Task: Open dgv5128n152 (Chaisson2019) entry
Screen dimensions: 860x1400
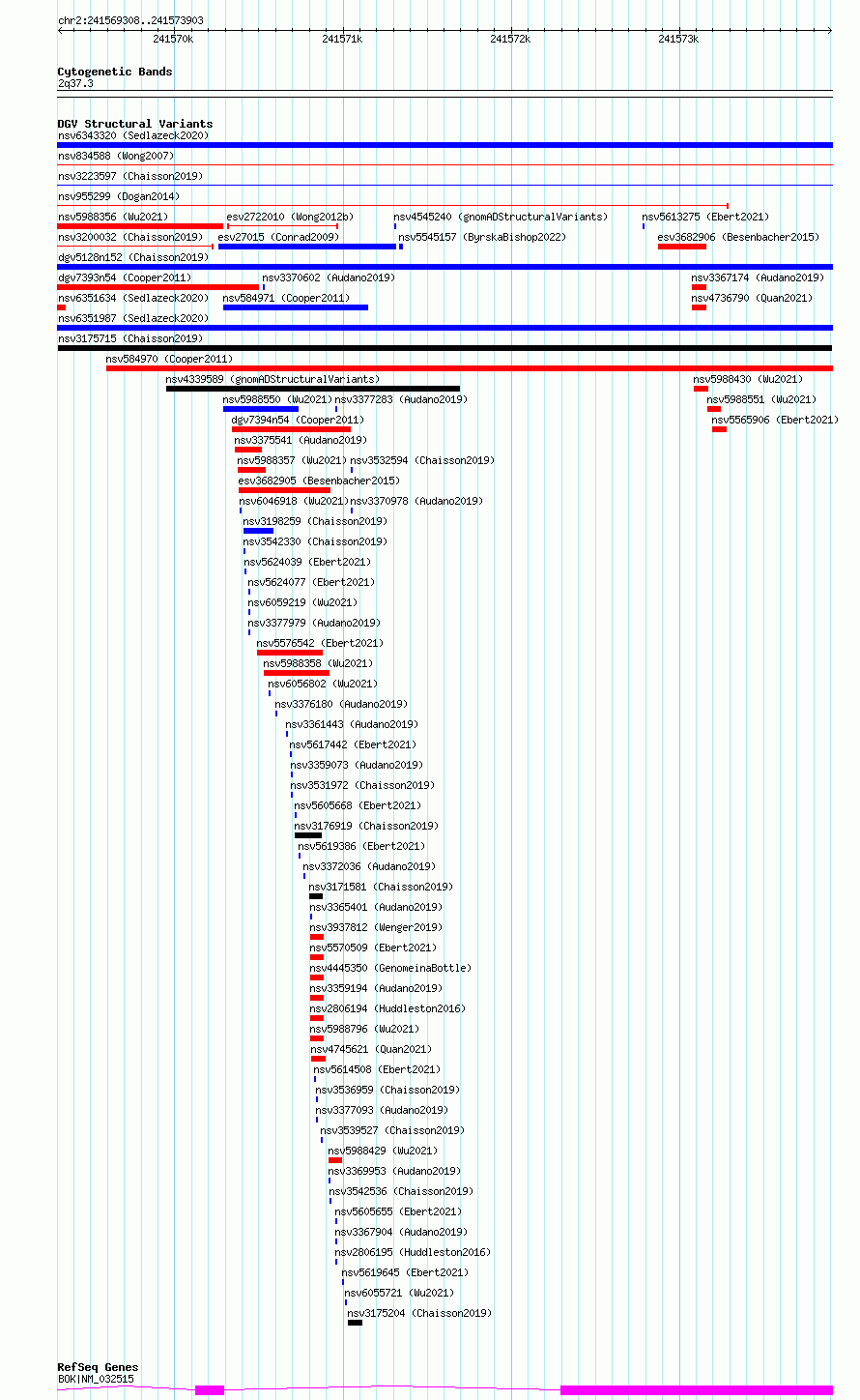Action: [132, 258]
